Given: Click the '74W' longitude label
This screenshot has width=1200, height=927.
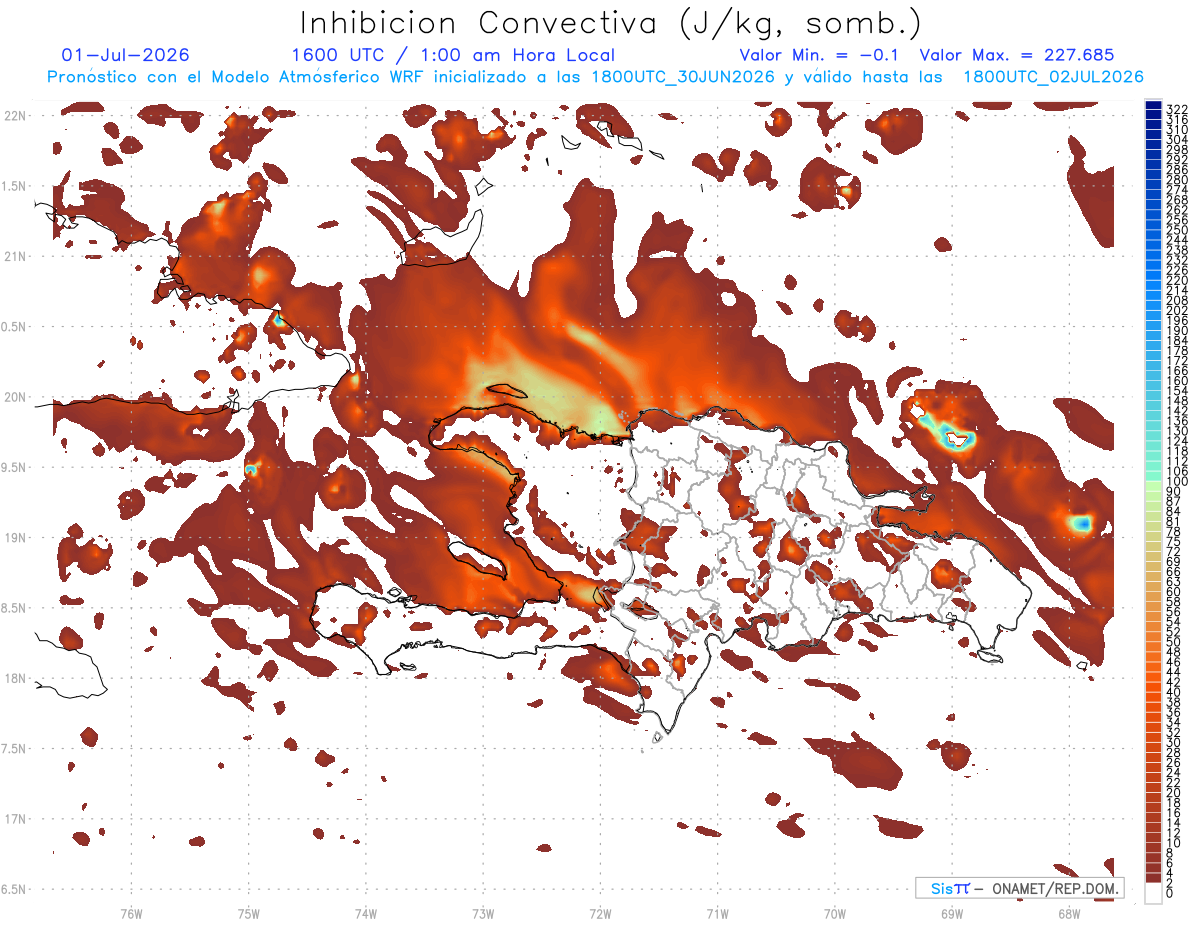Looking at the screenshot, I should click(x=365, y=913).
